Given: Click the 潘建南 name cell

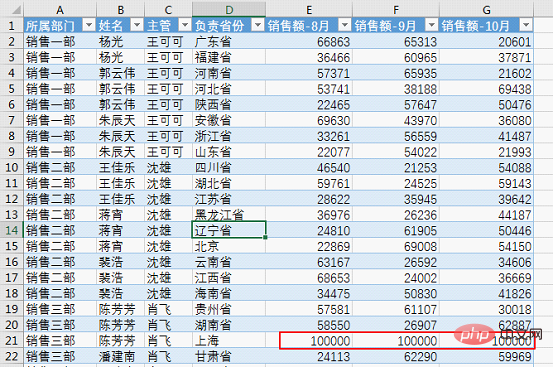Looking at the screenshot, I should [120, 356].
